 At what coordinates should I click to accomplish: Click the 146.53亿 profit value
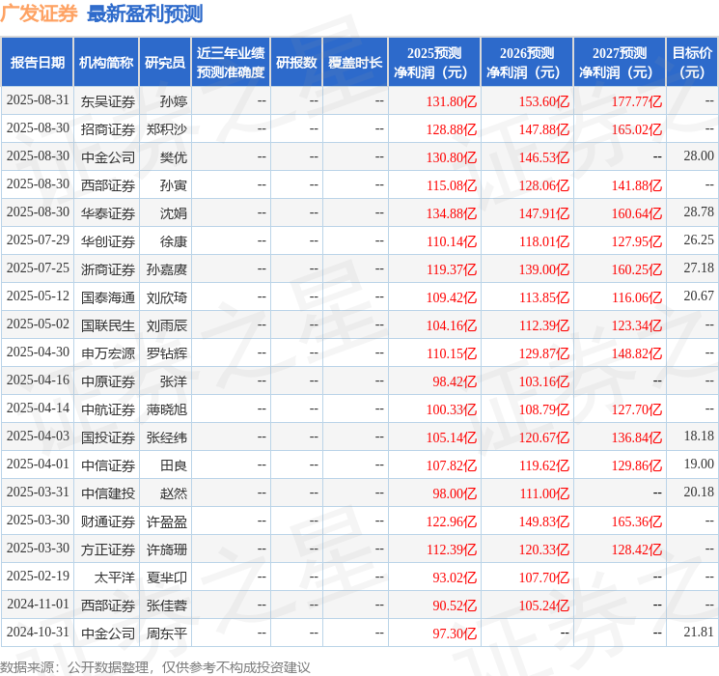tap(544, 157)
